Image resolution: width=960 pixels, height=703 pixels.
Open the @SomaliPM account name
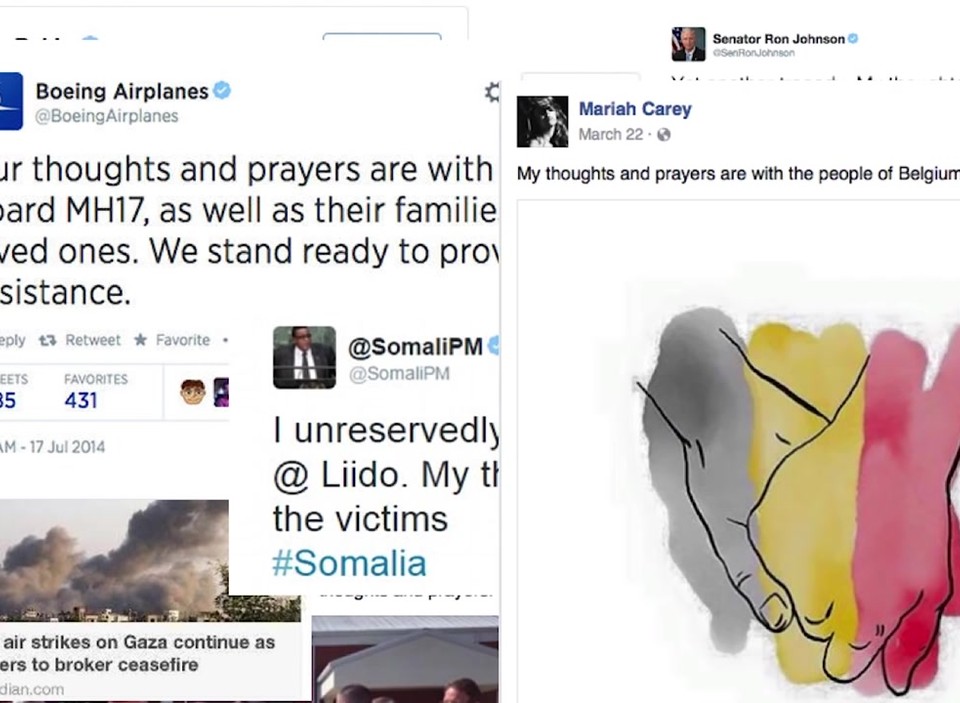tap(416, 347)
